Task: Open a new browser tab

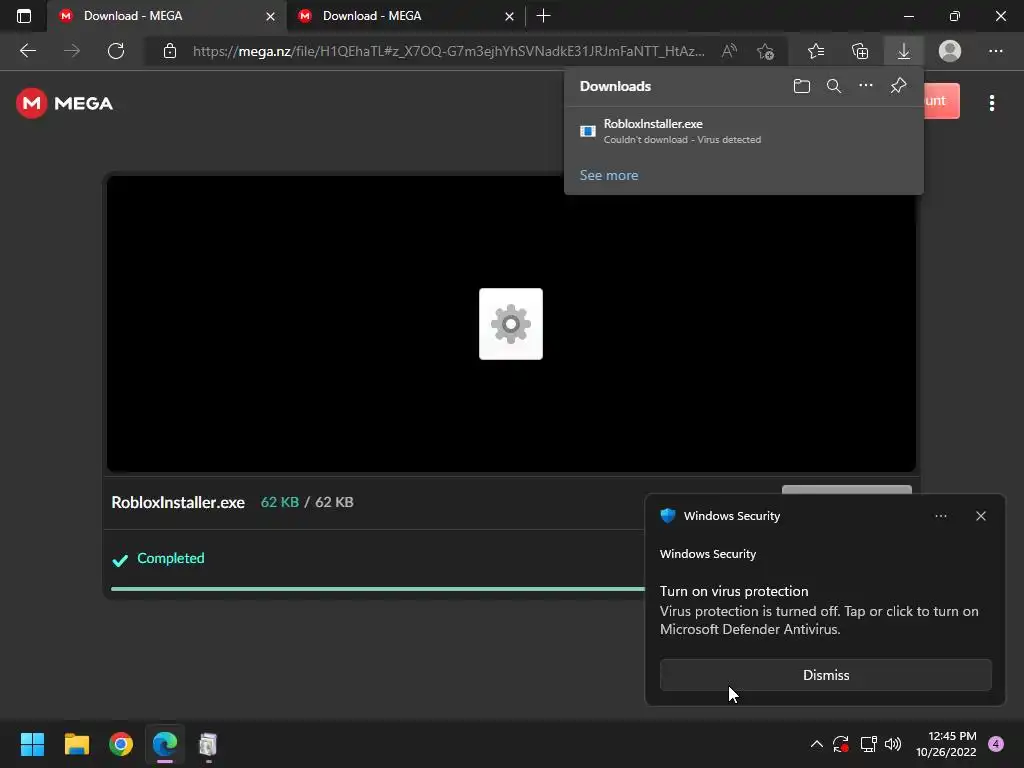Action: (543, 16)
